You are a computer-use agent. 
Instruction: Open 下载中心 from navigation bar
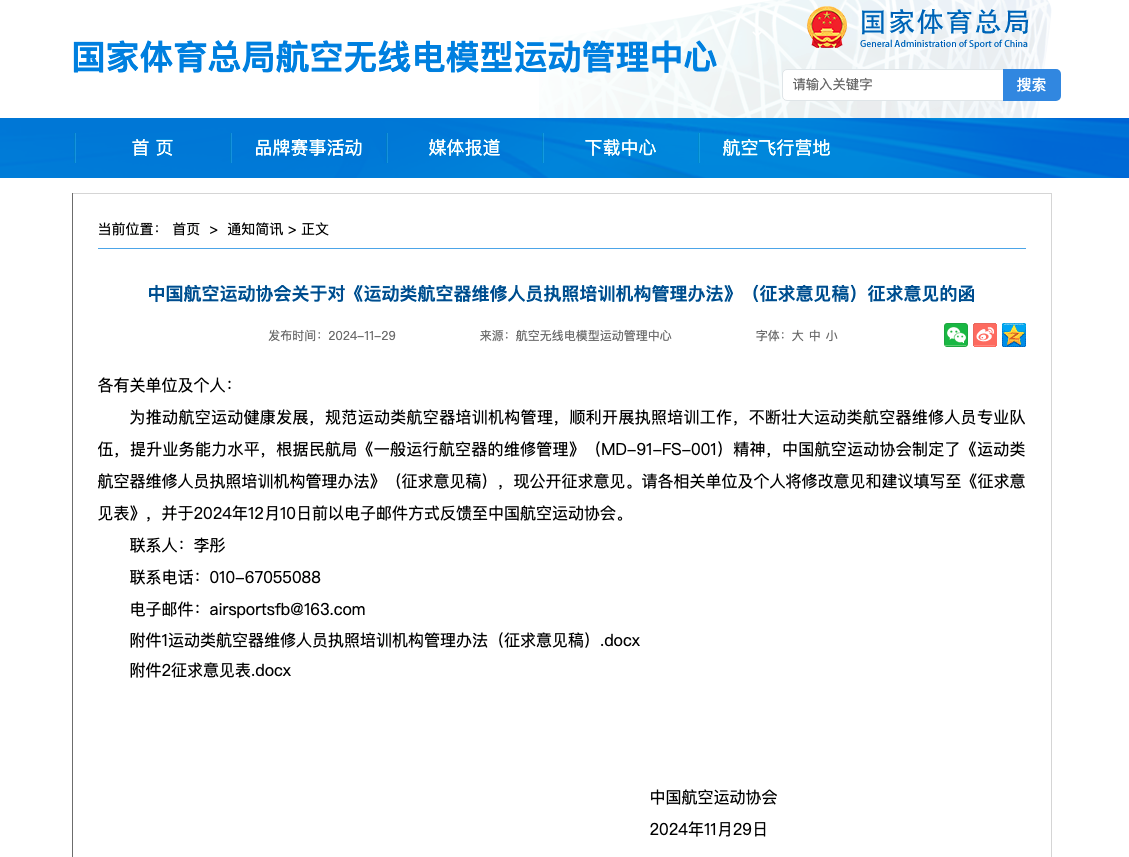[x=620, y=148]
